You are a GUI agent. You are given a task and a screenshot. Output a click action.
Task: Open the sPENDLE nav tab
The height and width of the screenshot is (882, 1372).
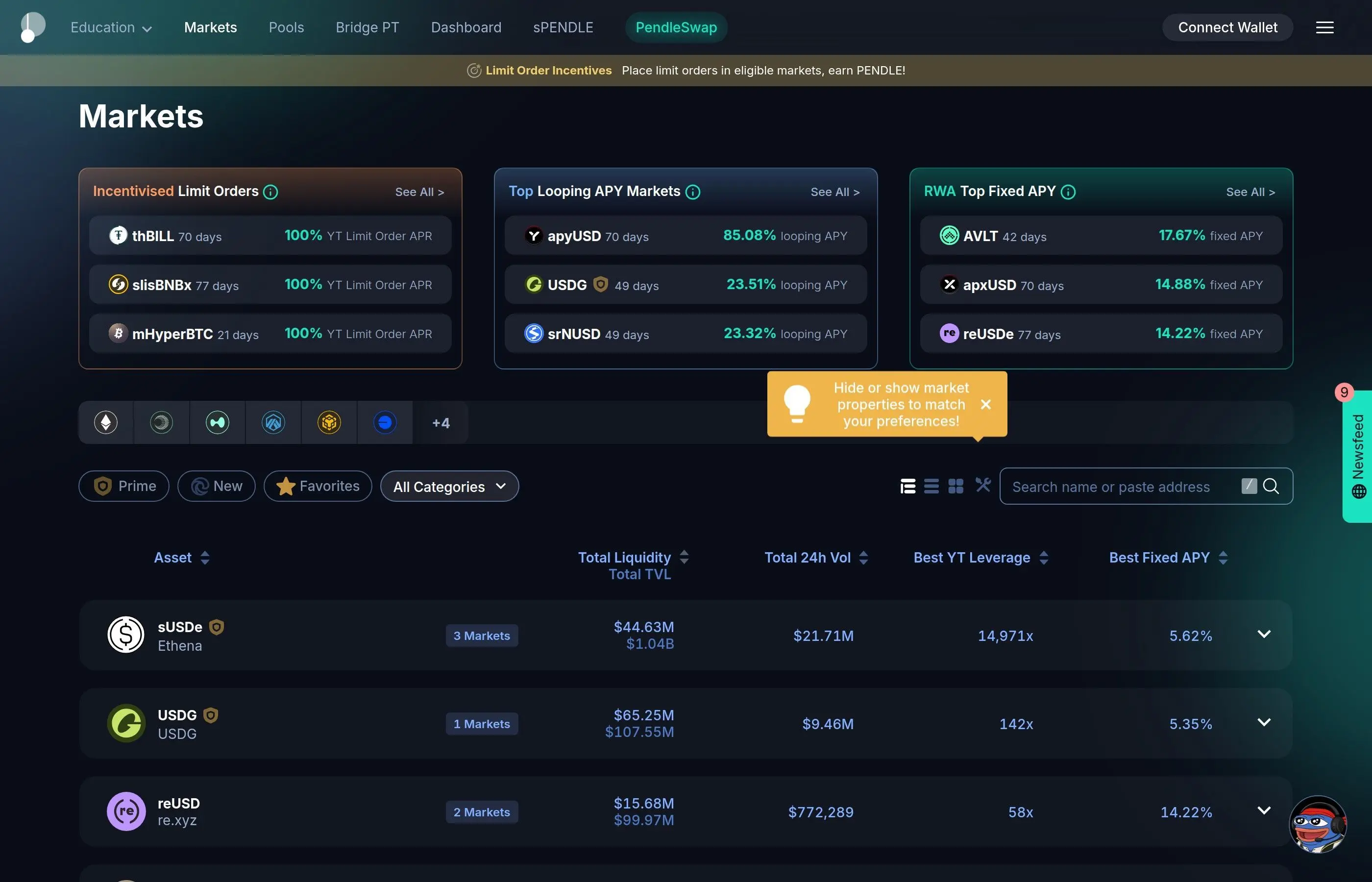[563, 27]
